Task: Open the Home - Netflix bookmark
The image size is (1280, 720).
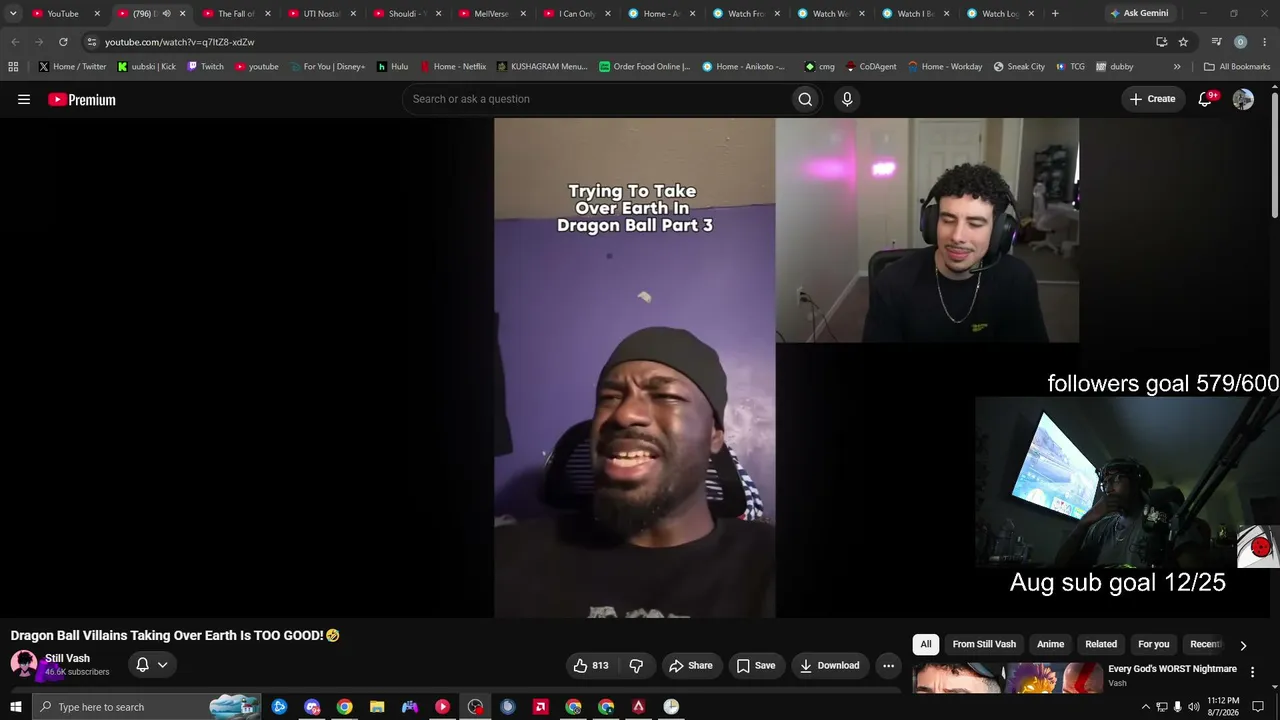Action: pos(452,67)
